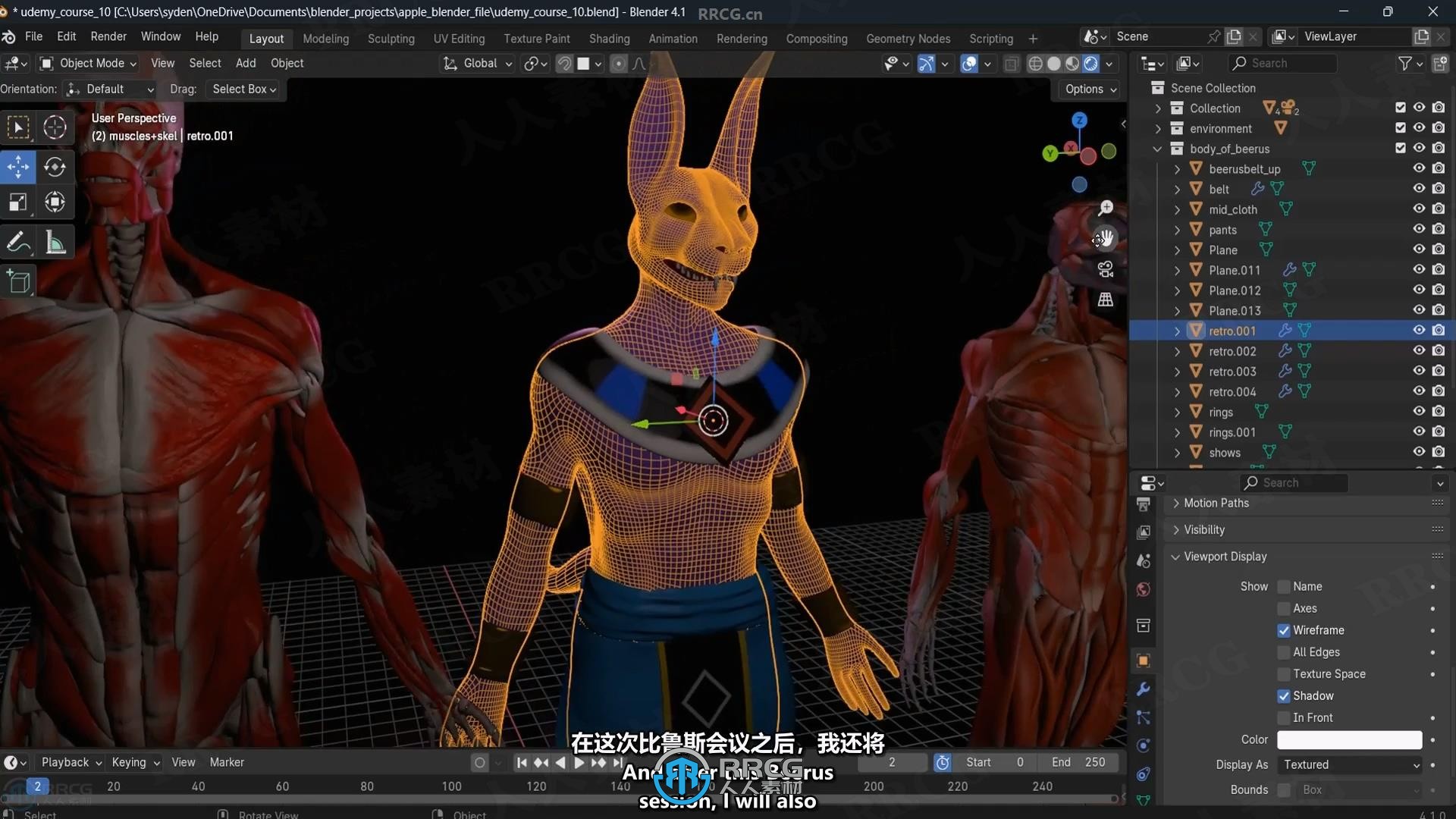Open the Object properties tab icon

1144,661
